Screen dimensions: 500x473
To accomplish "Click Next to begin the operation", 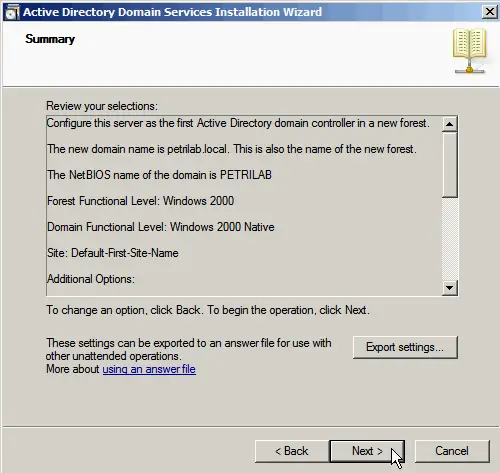I will tap(367, 451).
